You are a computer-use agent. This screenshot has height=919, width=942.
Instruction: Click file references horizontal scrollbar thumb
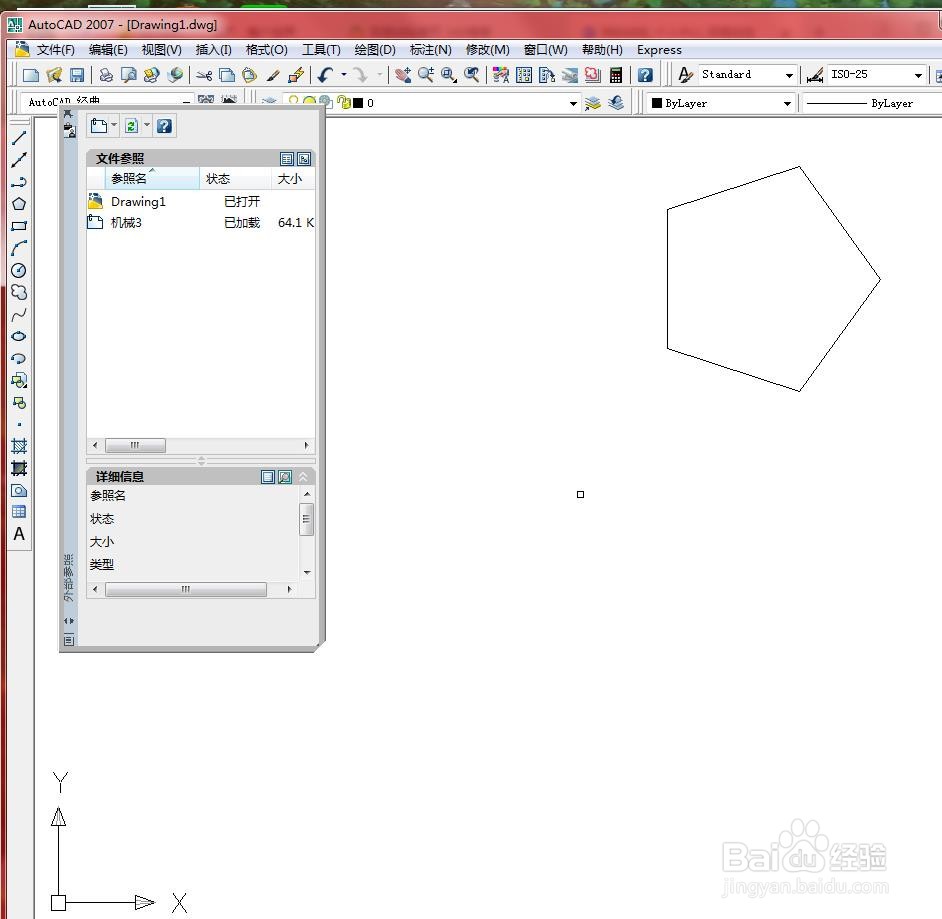click(135, 446)
